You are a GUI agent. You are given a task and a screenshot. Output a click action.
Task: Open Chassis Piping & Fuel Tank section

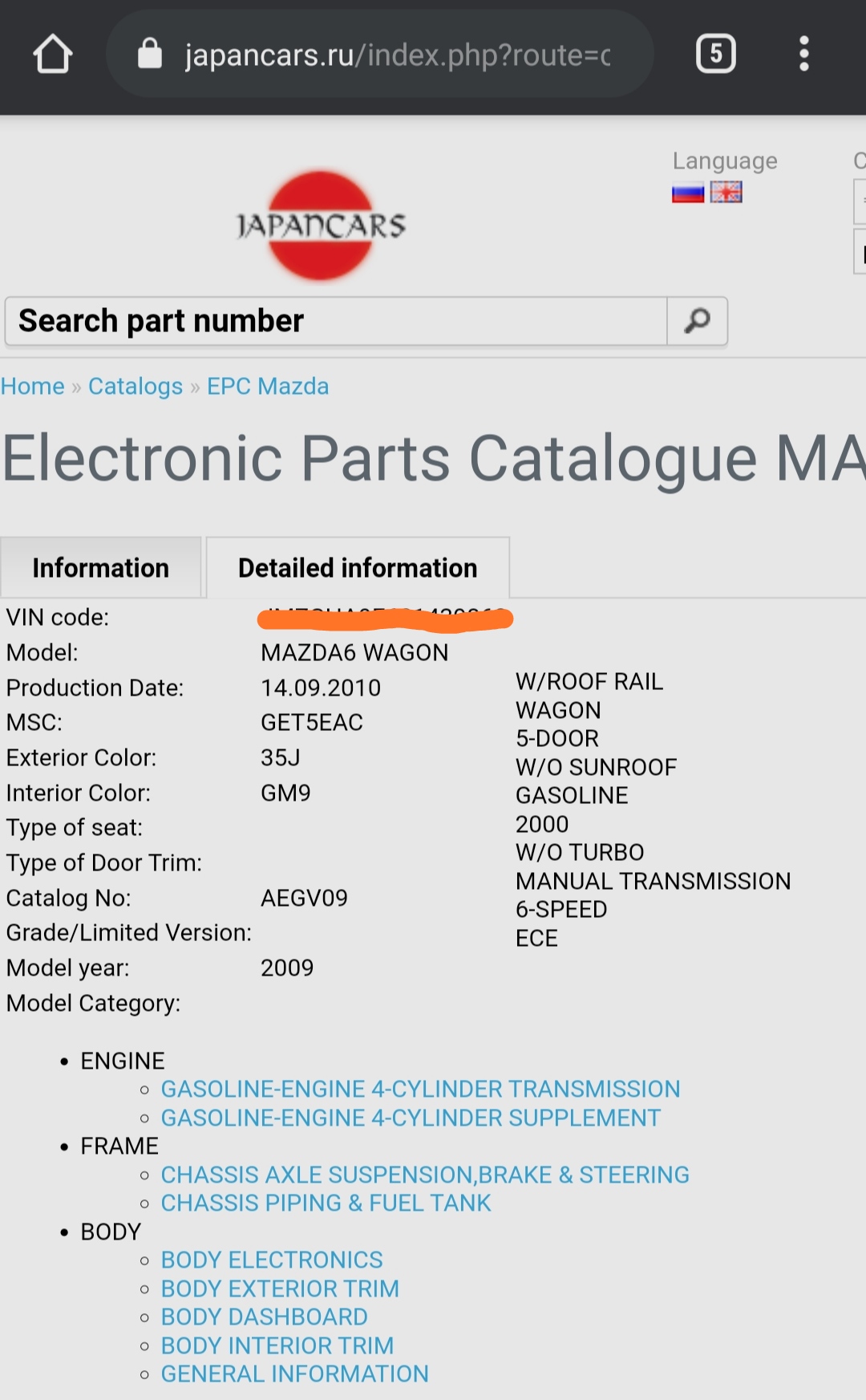coord(326,1203)
